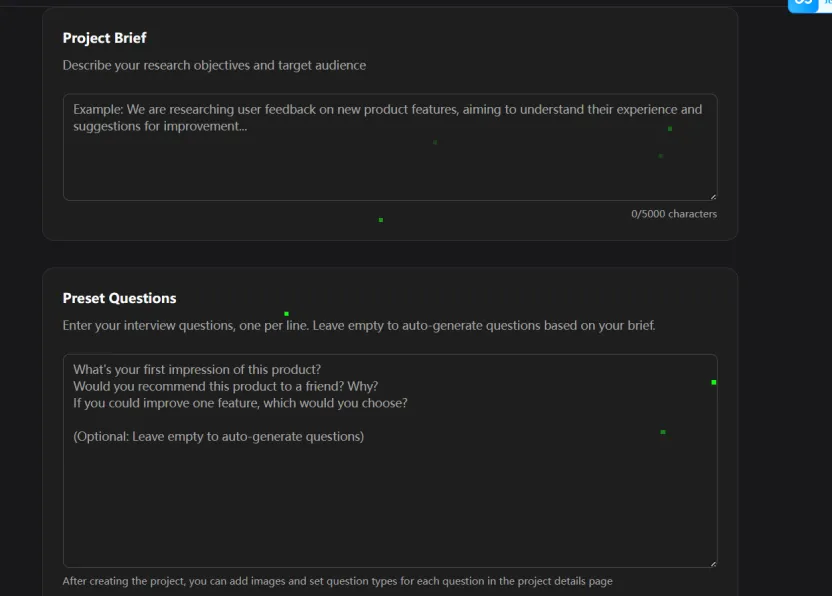Screen dimensions: 832x596
Task: Grab the Project Brief textarea resize handle
Action: click(713, 196)
